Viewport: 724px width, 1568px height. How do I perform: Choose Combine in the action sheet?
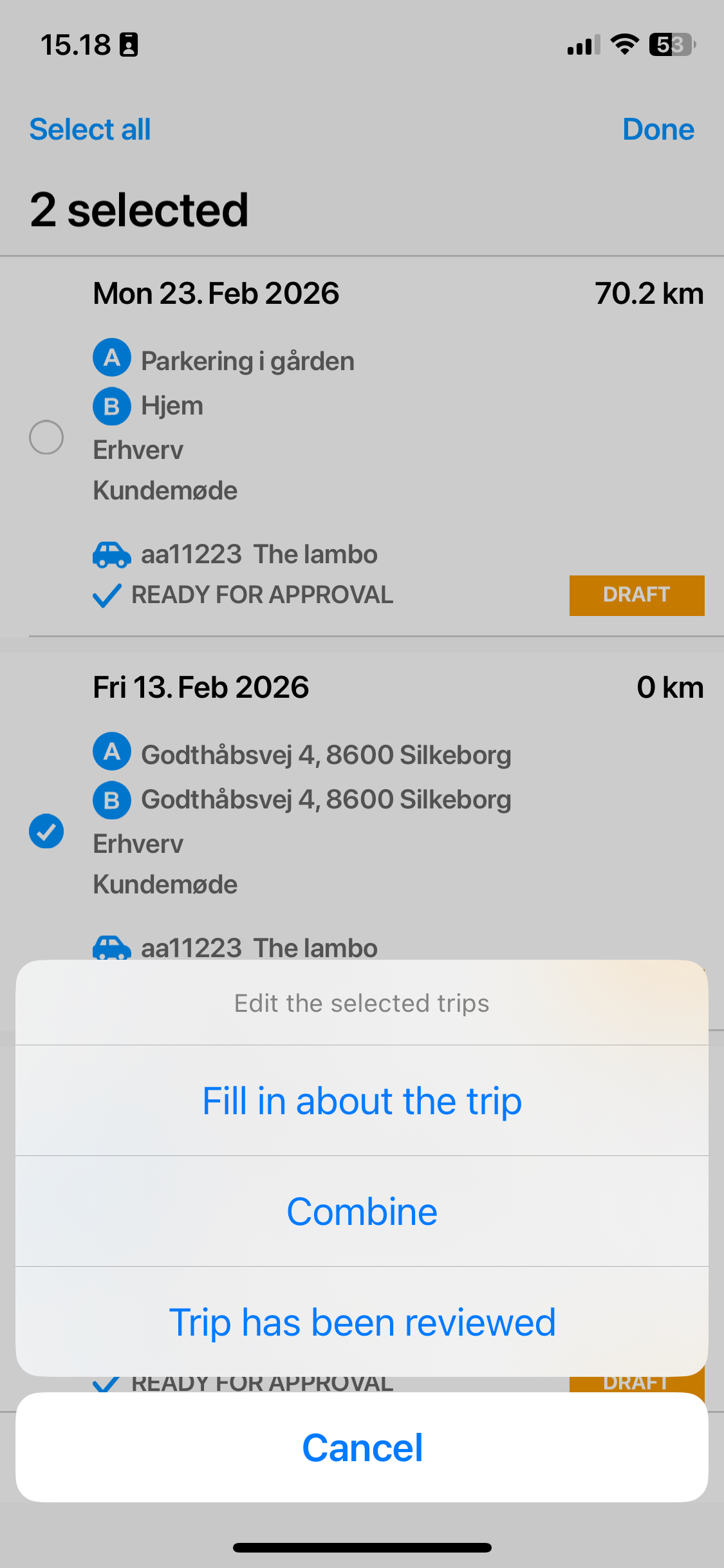click(x=362, y=1211)
